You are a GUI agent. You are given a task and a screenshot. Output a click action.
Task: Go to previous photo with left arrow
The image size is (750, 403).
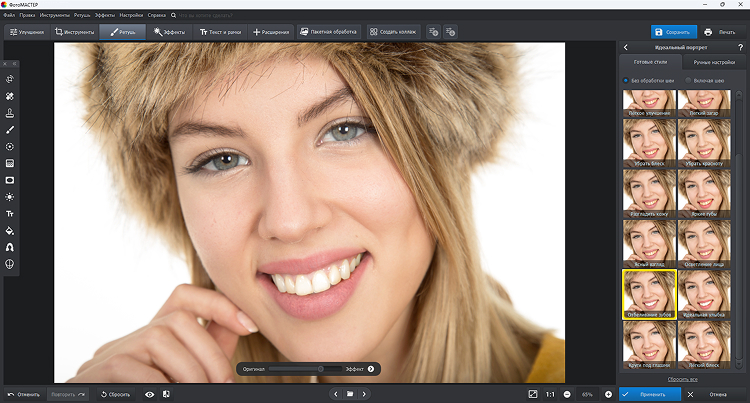click(336, 394)
